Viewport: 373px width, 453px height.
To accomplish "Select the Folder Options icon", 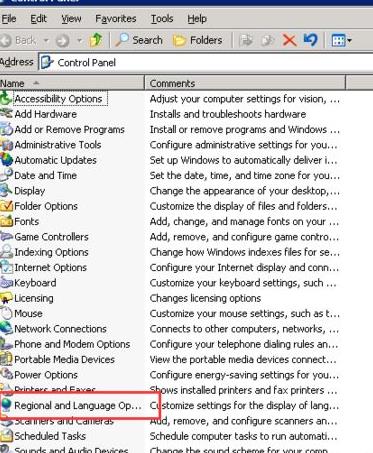I will coord(6,206).
